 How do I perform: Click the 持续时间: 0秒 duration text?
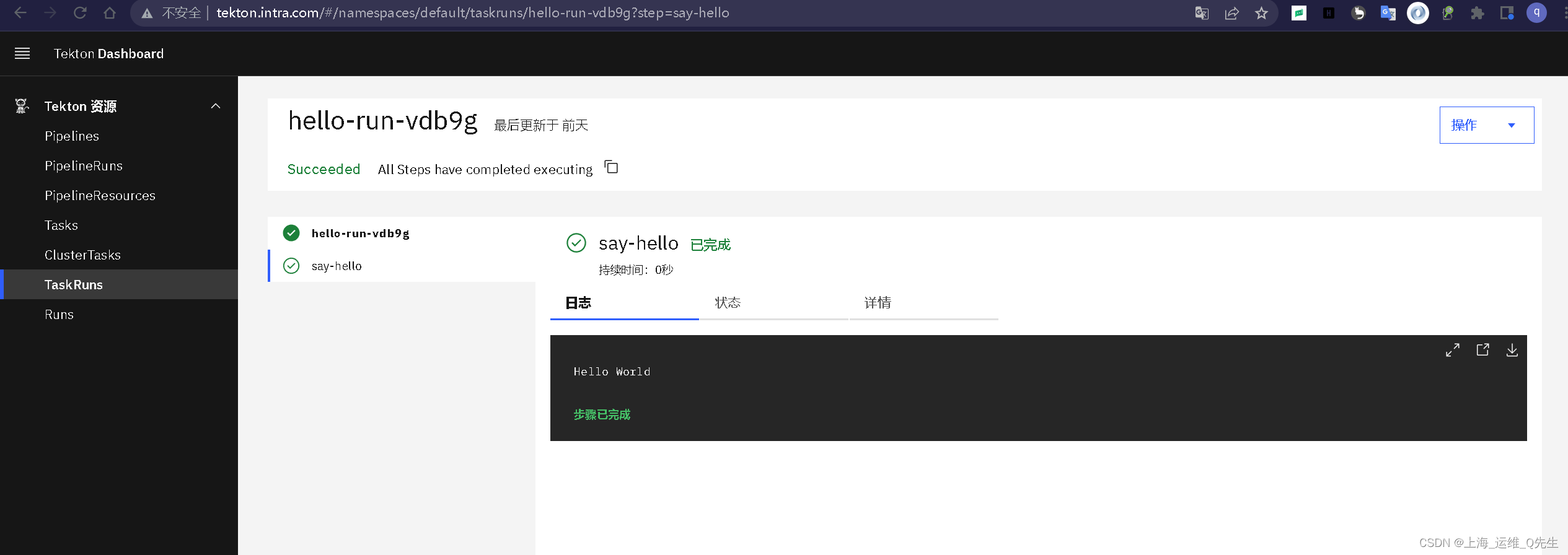[x=636, y=269]
